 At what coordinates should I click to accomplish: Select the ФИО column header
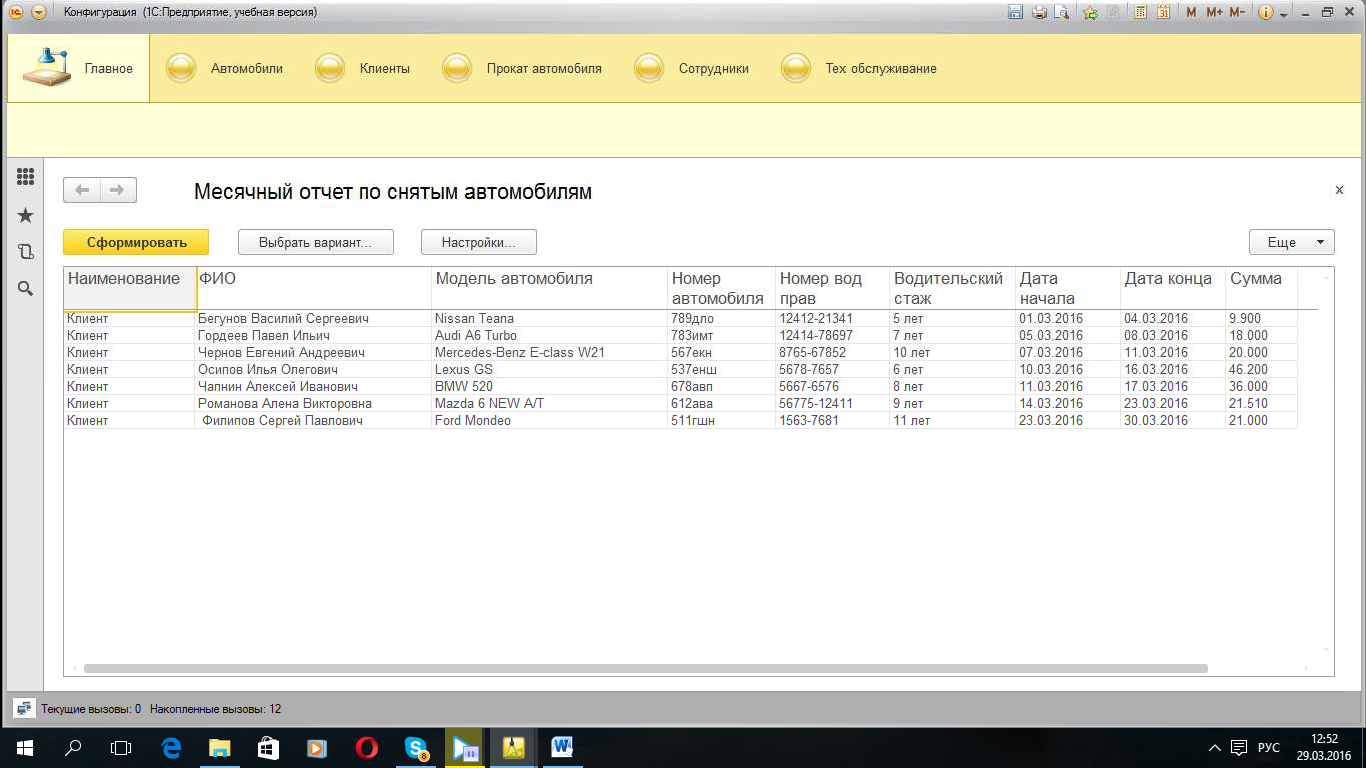pyautogui.click(x=313, y=289)
